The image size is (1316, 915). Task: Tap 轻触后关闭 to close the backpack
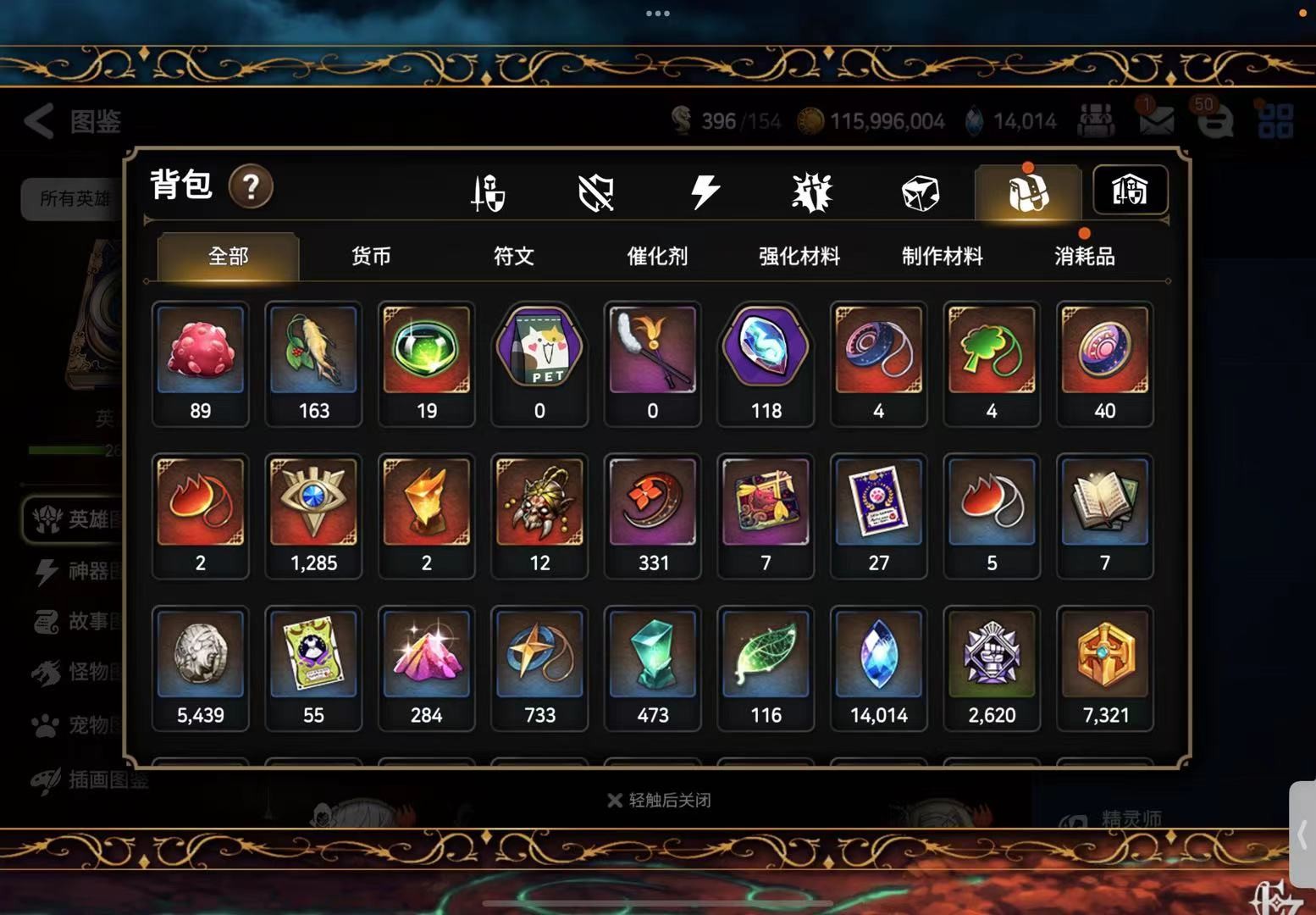point(659,800)
